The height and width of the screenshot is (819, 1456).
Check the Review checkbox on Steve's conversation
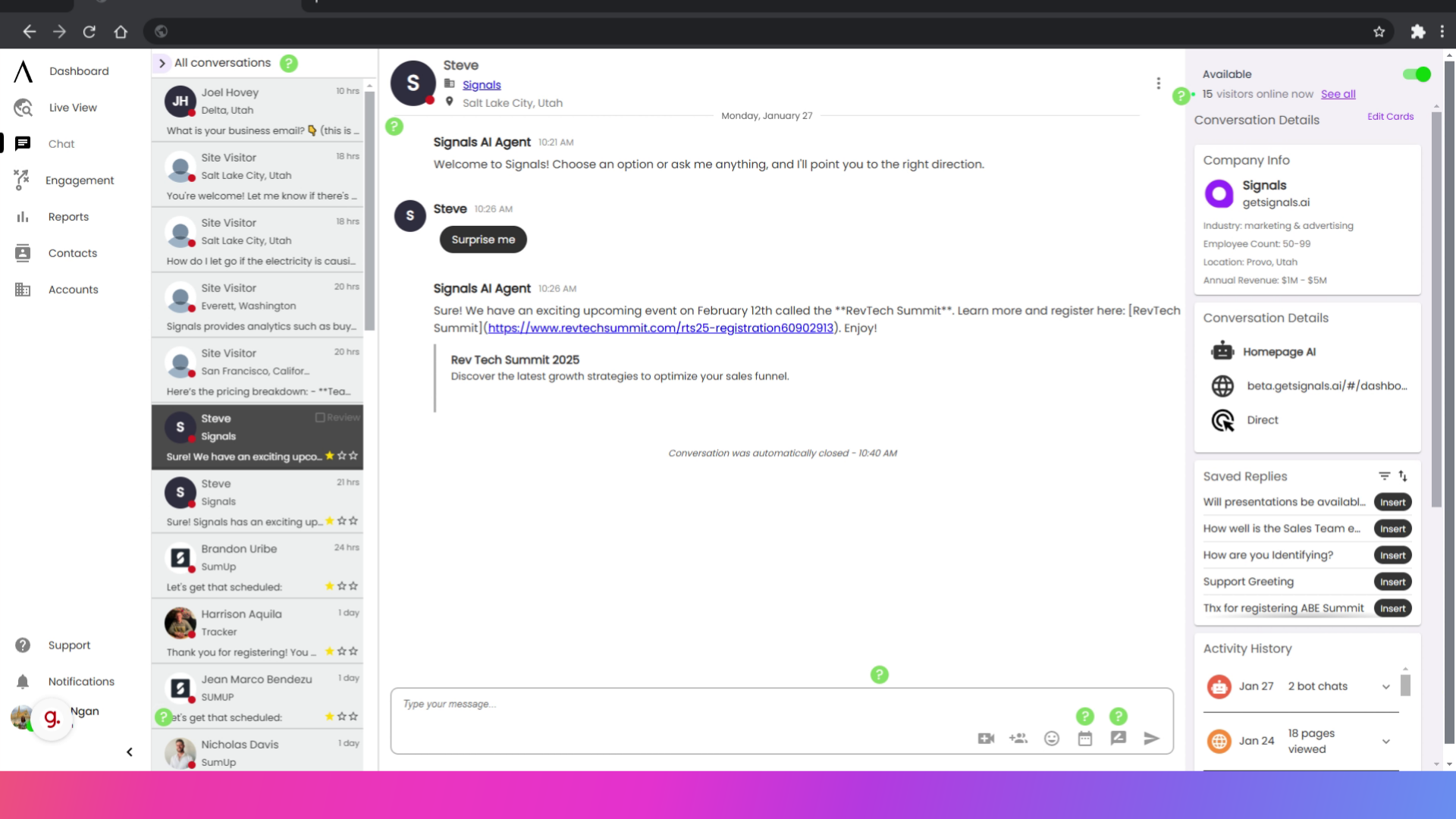320,417
